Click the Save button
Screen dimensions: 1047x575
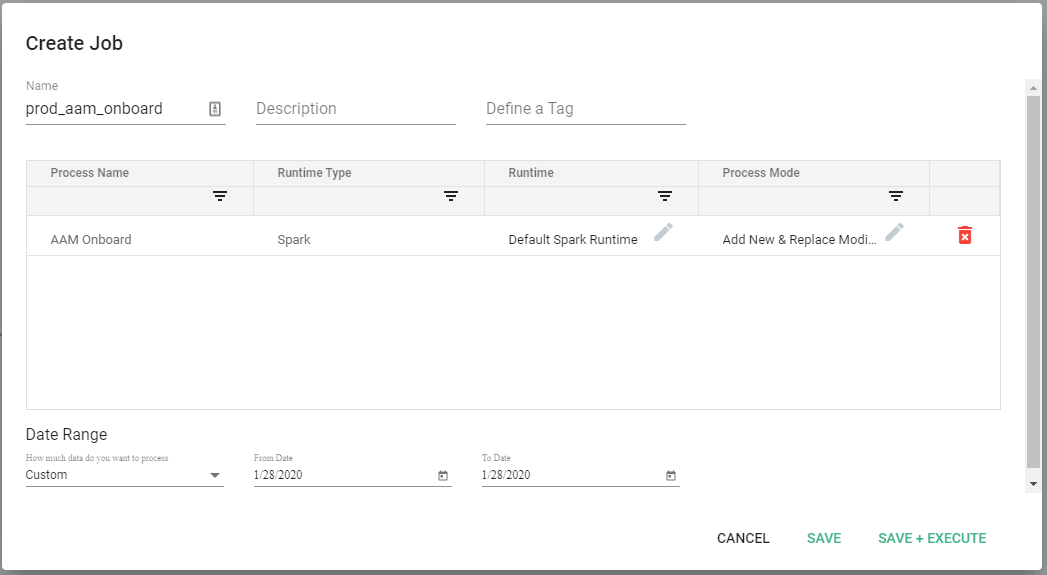(824, 538)
